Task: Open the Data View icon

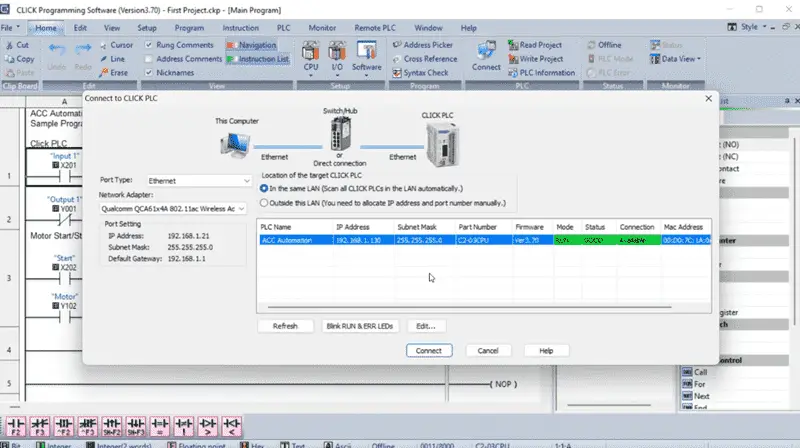Action: coord(655,59)
